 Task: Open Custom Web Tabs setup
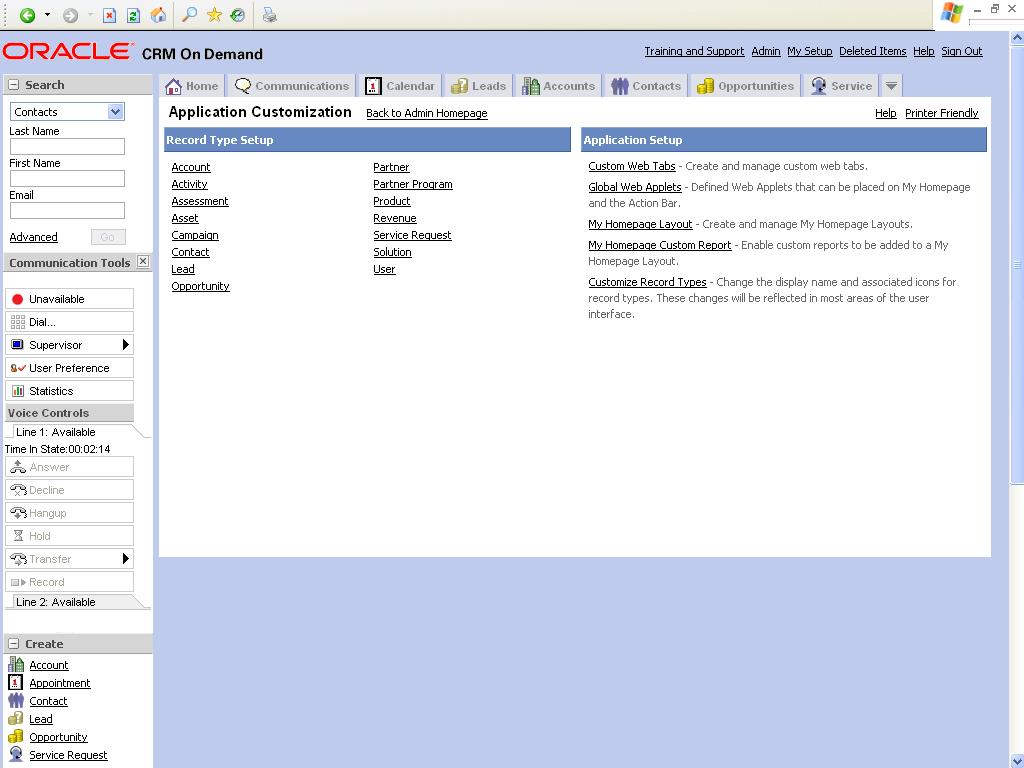click(632, 166)
